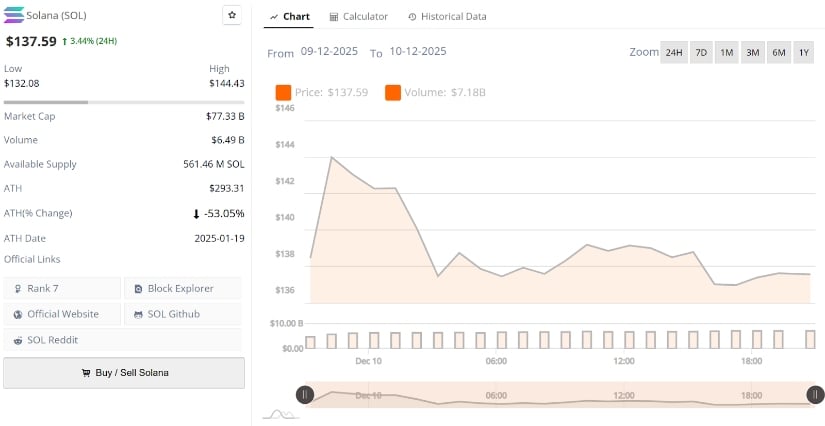Image resolution: width=825 pixels, height=426 pixels.
Task: Choose the 3M zoom button
Action: click(x=752, y=52)
